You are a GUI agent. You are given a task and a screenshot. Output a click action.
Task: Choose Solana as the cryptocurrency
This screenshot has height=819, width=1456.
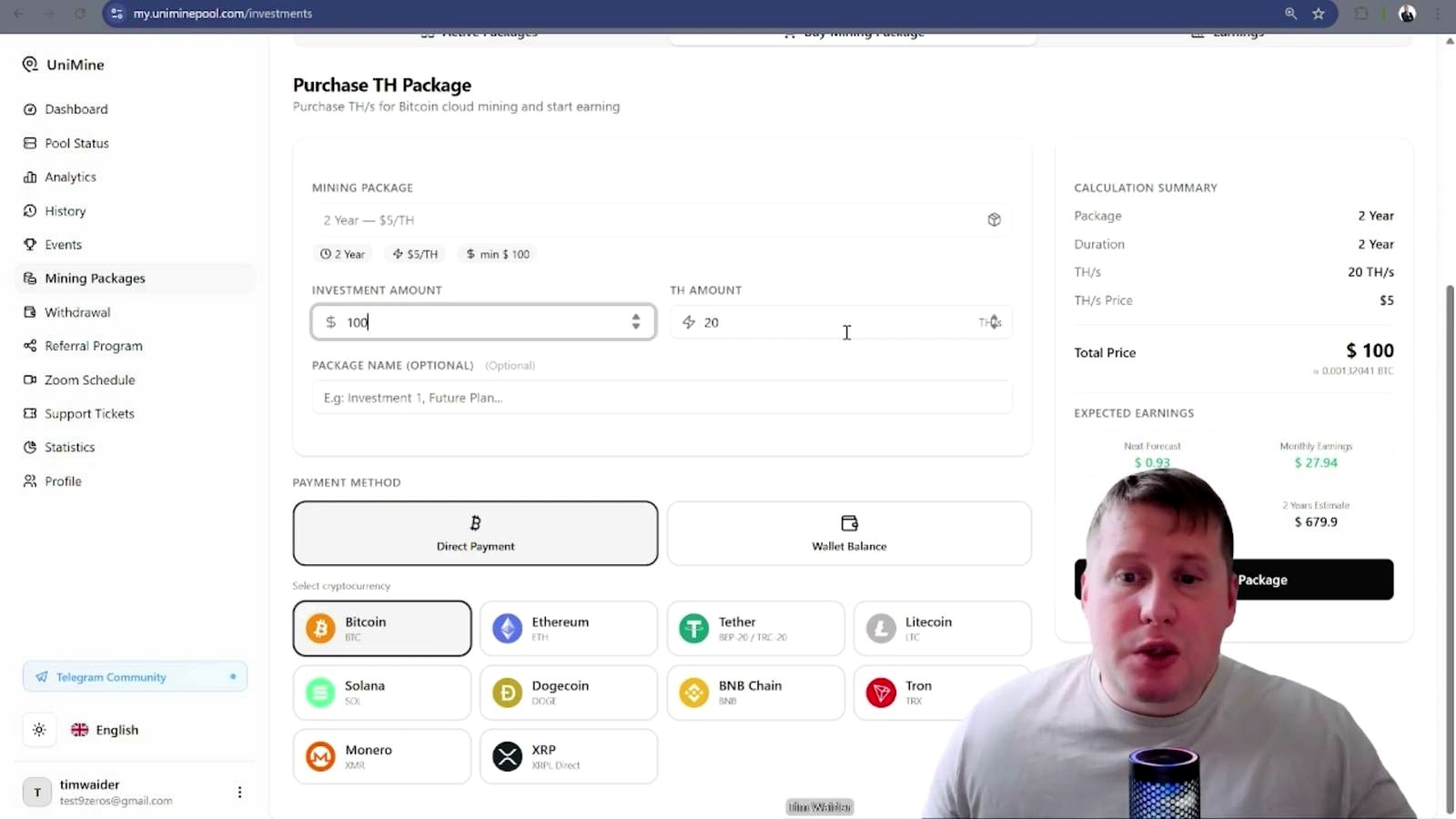(382, 693)
